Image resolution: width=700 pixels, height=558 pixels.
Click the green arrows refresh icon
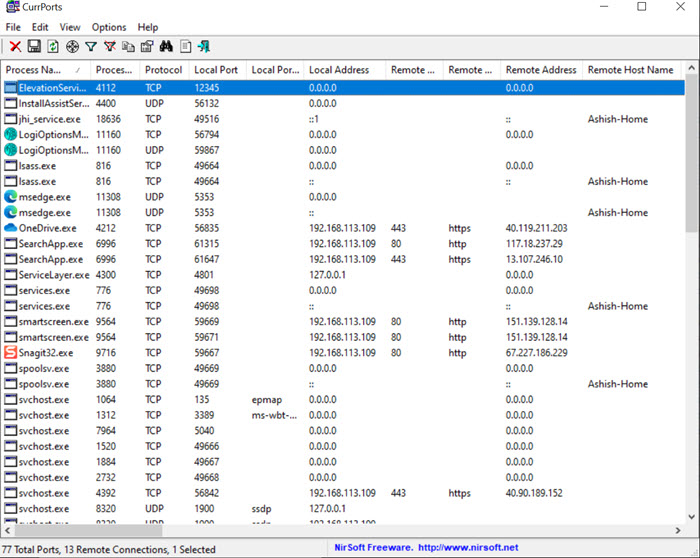pyautogui.click(x=53, y=46)
